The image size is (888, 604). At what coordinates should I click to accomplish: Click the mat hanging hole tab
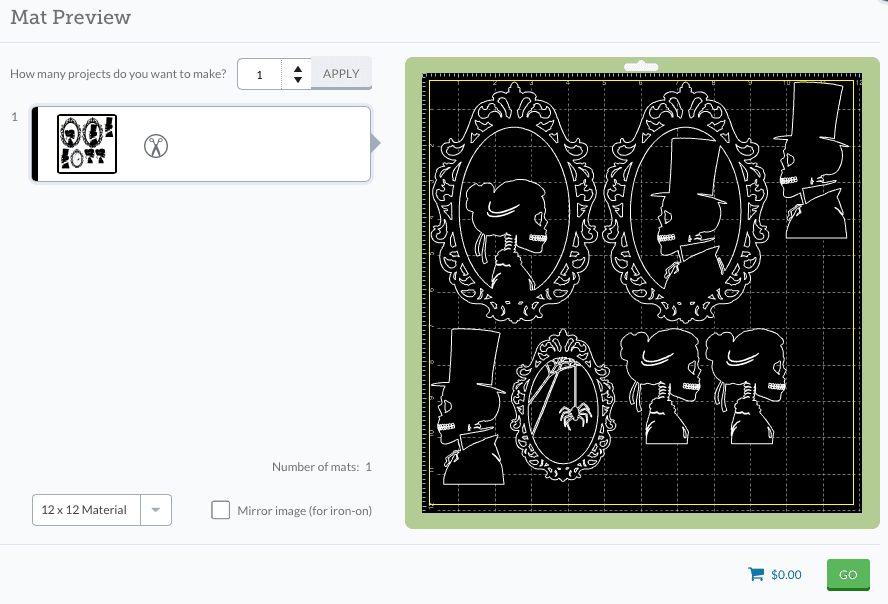click(x=641, y=66)
